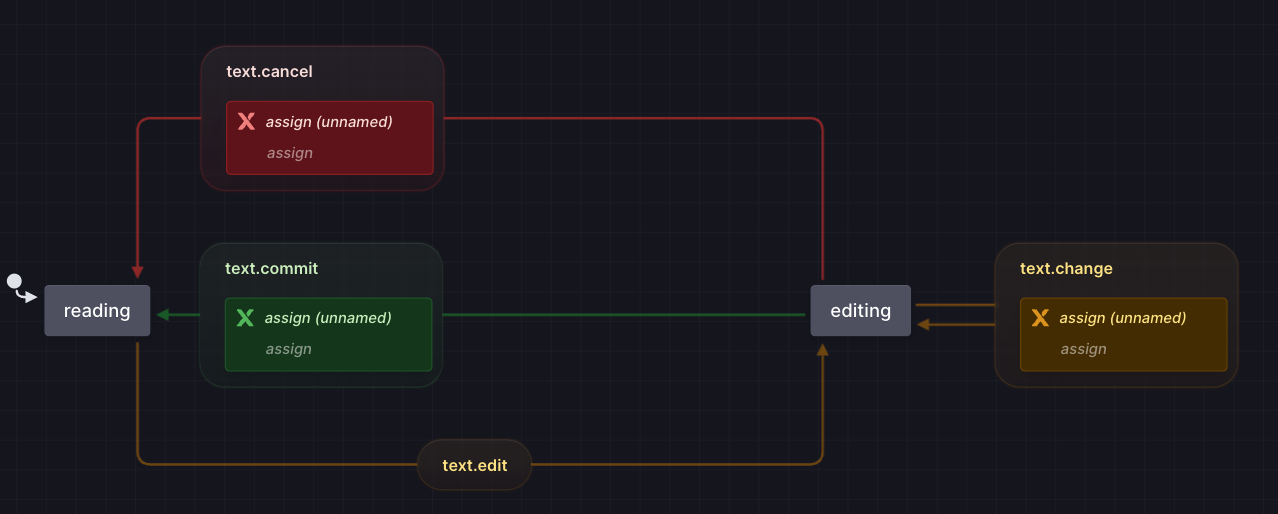Screen dimensions: 1278x514
Task: Click the red arrowhead pointing down into reading
Action: click(x=138, y=272)
